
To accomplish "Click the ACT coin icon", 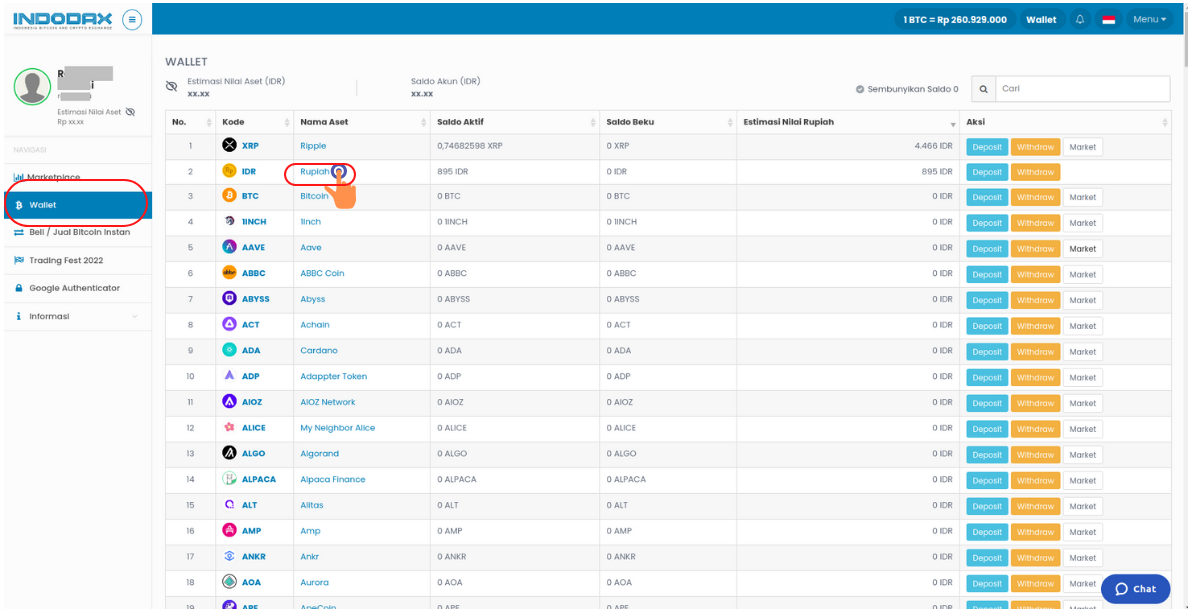I will (x=229, y=324).
